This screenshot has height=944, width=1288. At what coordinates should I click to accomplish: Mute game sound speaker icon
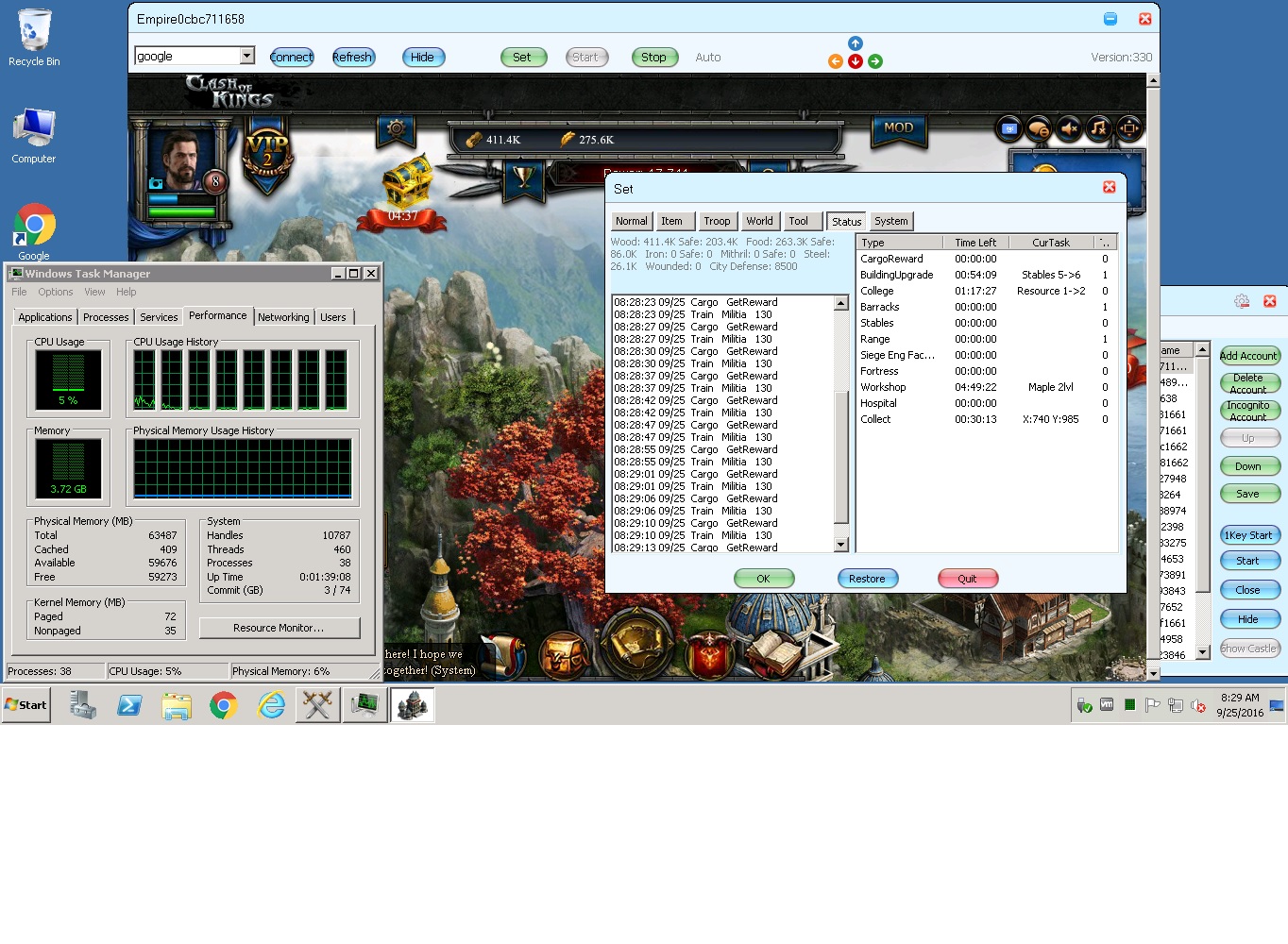pos(1069,128)
